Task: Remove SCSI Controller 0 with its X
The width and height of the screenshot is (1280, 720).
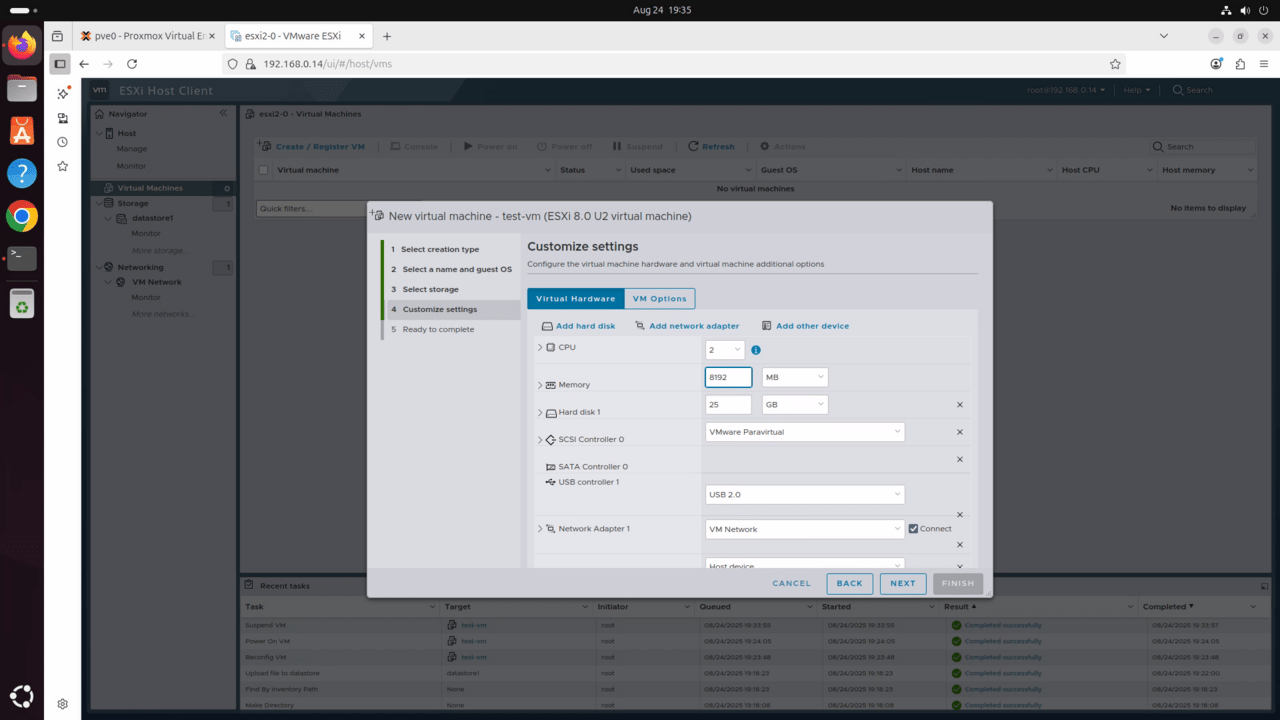Action: 960,432
